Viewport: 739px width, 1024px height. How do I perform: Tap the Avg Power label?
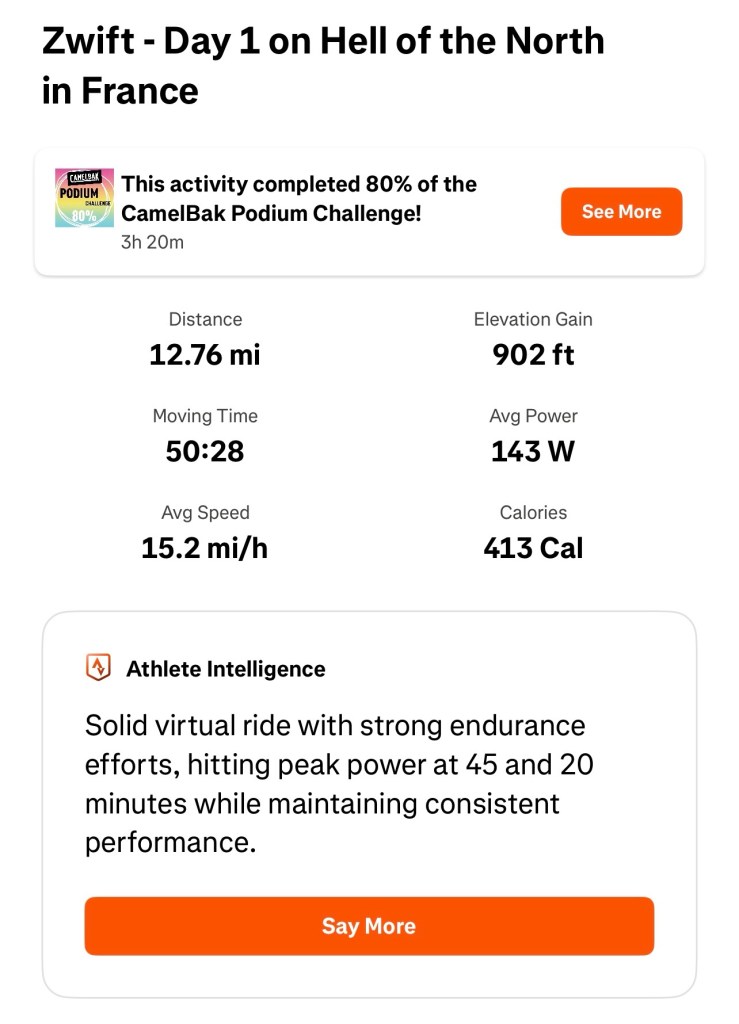[x=533, y=416]
